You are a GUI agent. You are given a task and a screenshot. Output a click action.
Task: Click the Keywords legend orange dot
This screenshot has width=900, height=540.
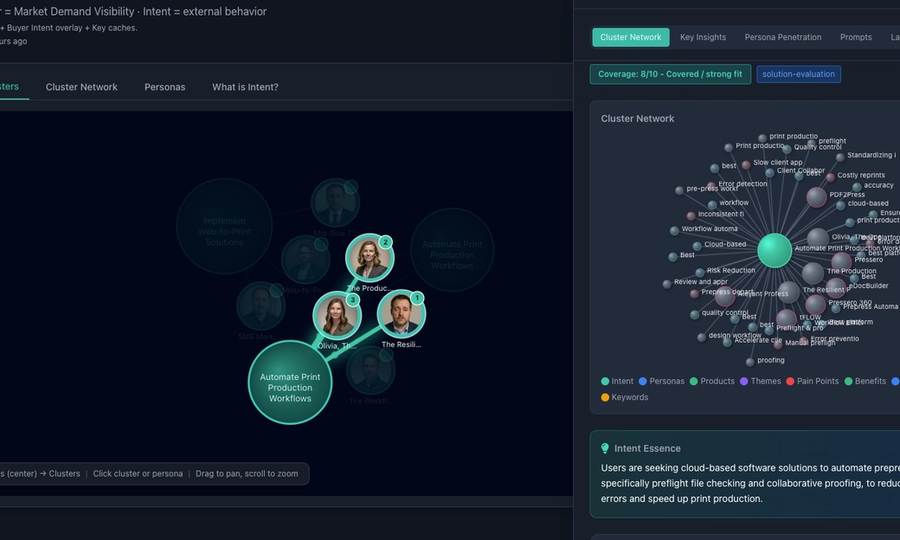(x=605, y=397)
